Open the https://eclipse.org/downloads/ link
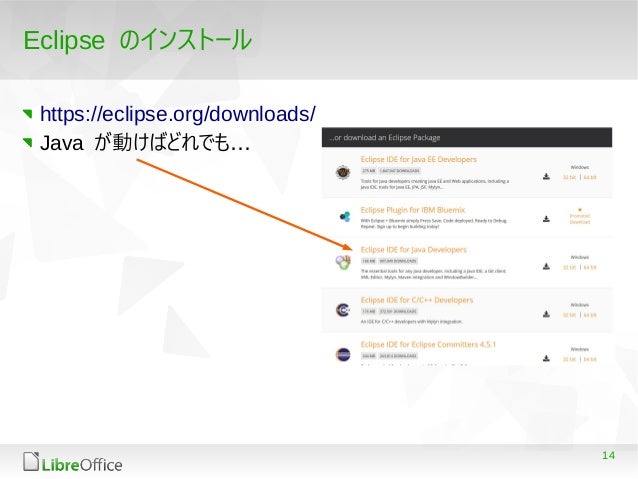The width and height of the screenshot is (638, 479). click(177, 114)
